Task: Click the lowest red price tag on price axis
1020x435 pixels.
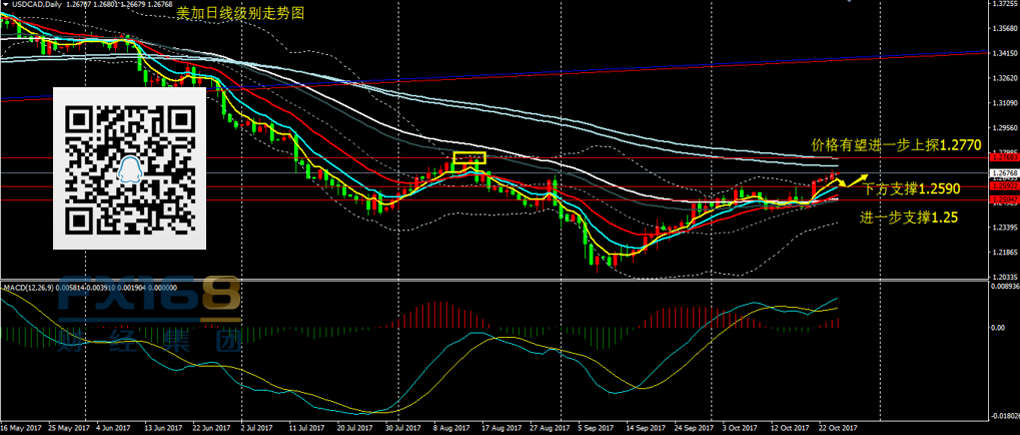Action: (x=1002, y=200)
